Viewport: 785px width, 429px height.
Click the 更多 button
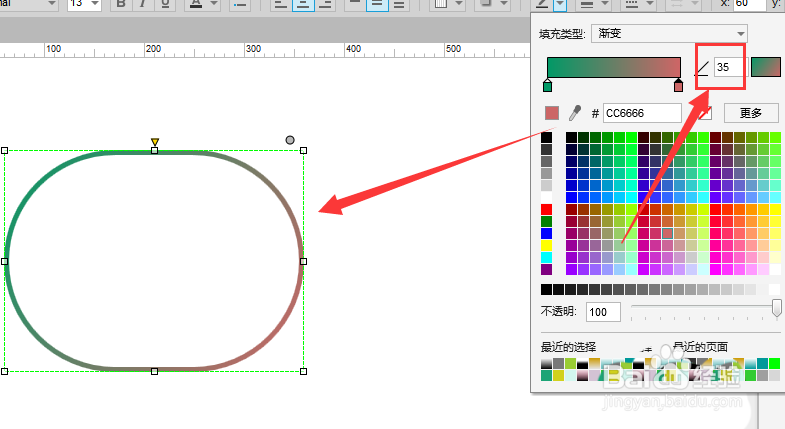[x=751, y=113]
